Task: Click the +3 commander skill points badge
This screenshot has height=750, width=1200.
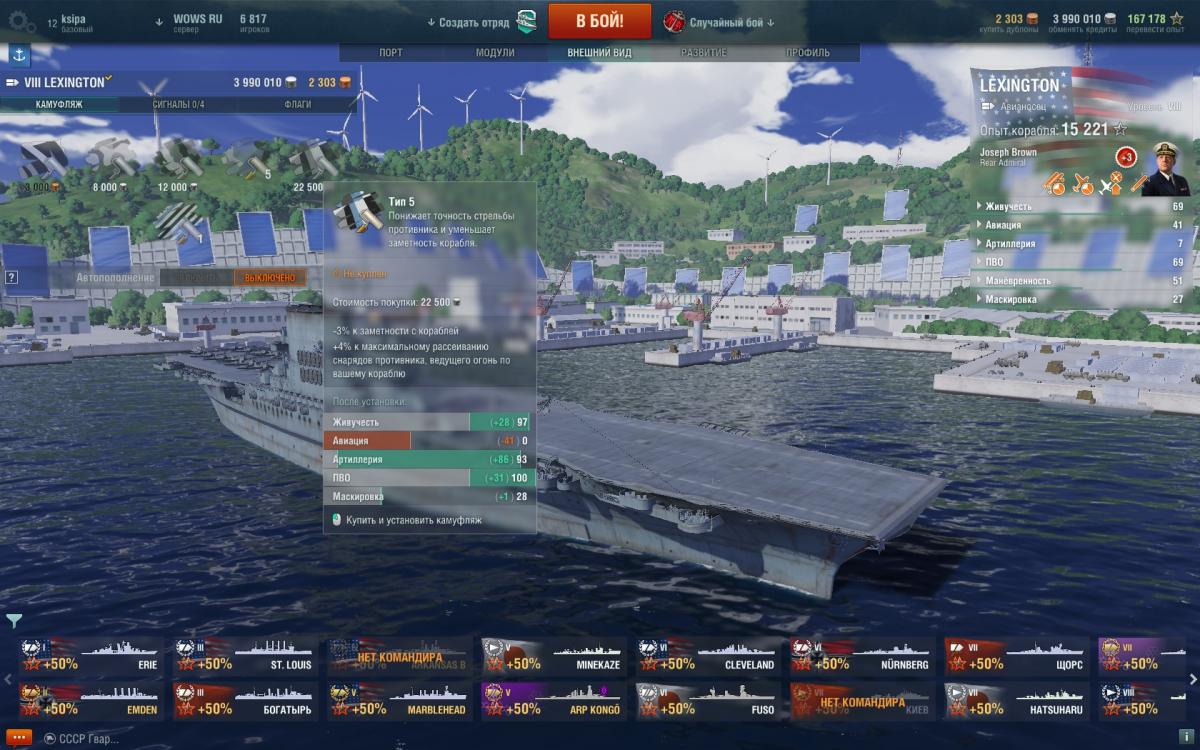Action: click(x=1125, y=157)
